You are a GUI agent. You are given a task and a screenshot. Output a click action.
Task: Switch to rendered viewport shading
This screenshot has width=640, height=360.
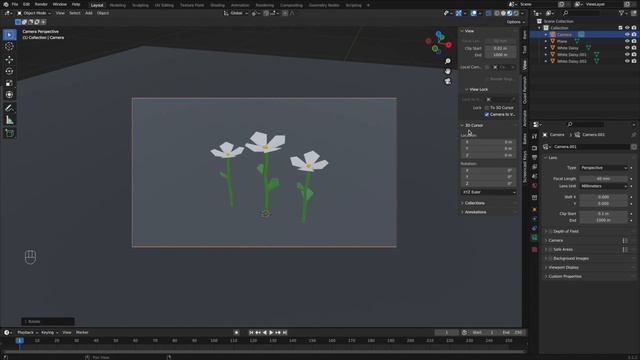point(516,13)
